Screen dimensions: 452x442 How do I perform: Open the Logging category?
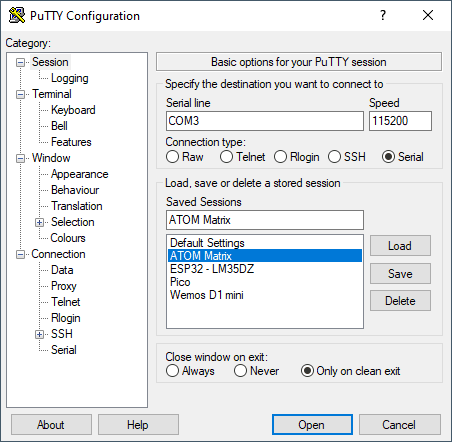click(x=70, y=78)
